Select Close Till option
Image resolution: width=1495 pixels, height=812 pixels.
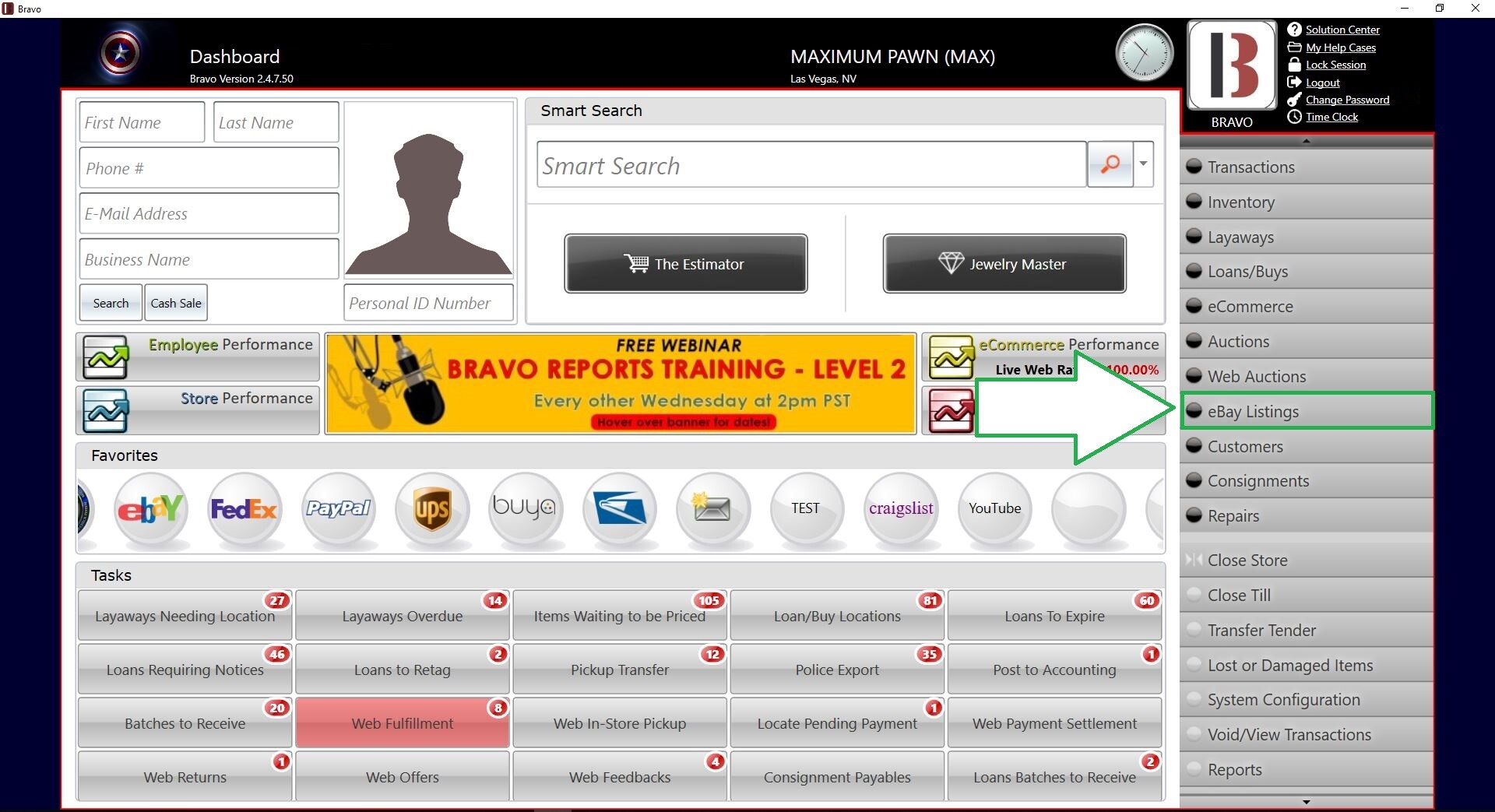tap(1307, 595)
